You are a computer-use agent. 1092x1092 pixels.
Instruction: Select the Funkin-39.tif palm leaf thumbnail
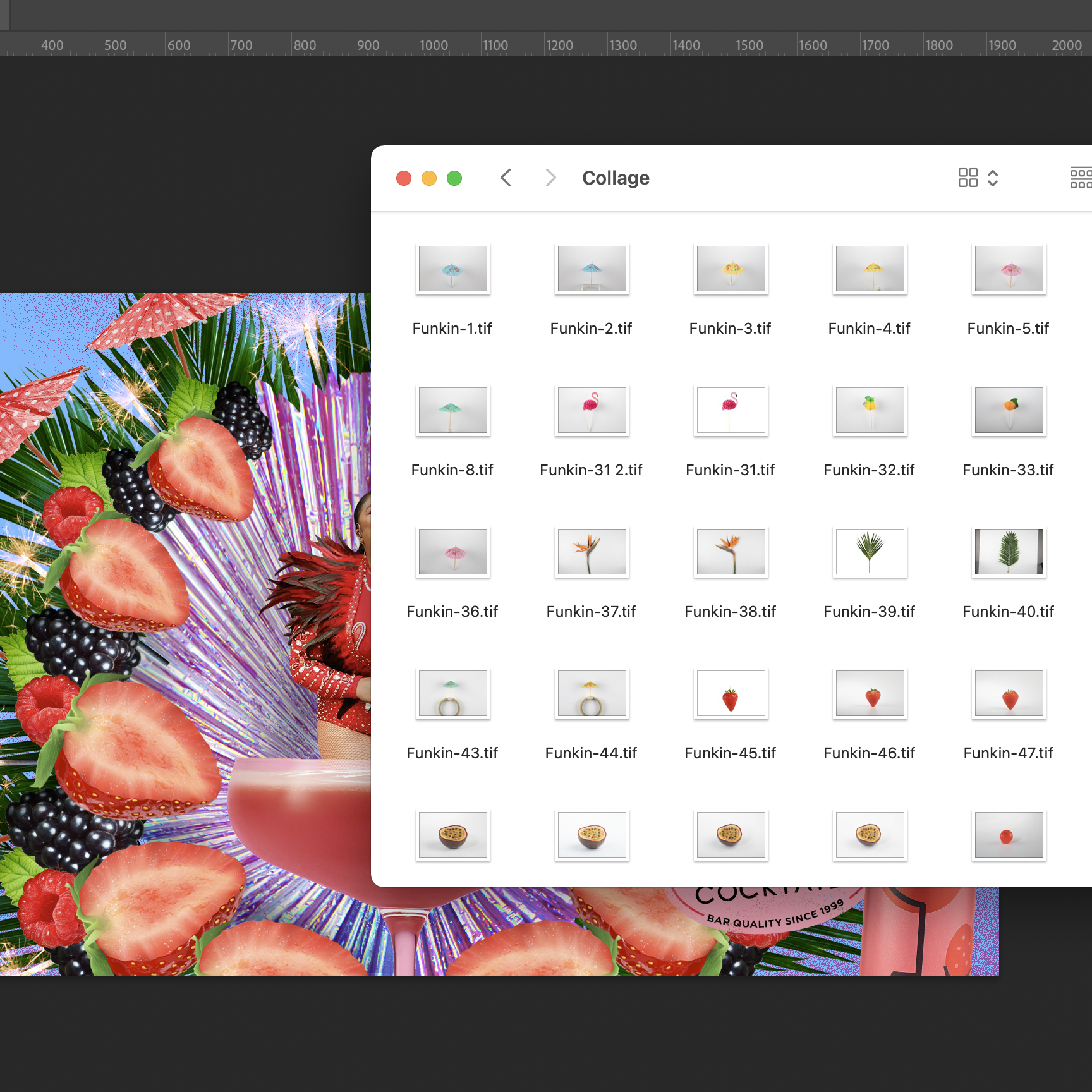870,552
